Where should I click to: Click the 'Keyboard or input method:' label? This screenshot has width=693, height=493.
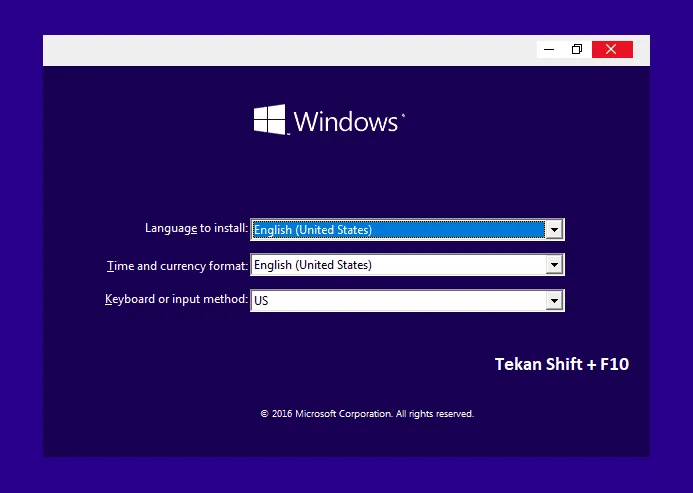click(x=176, y=299)
